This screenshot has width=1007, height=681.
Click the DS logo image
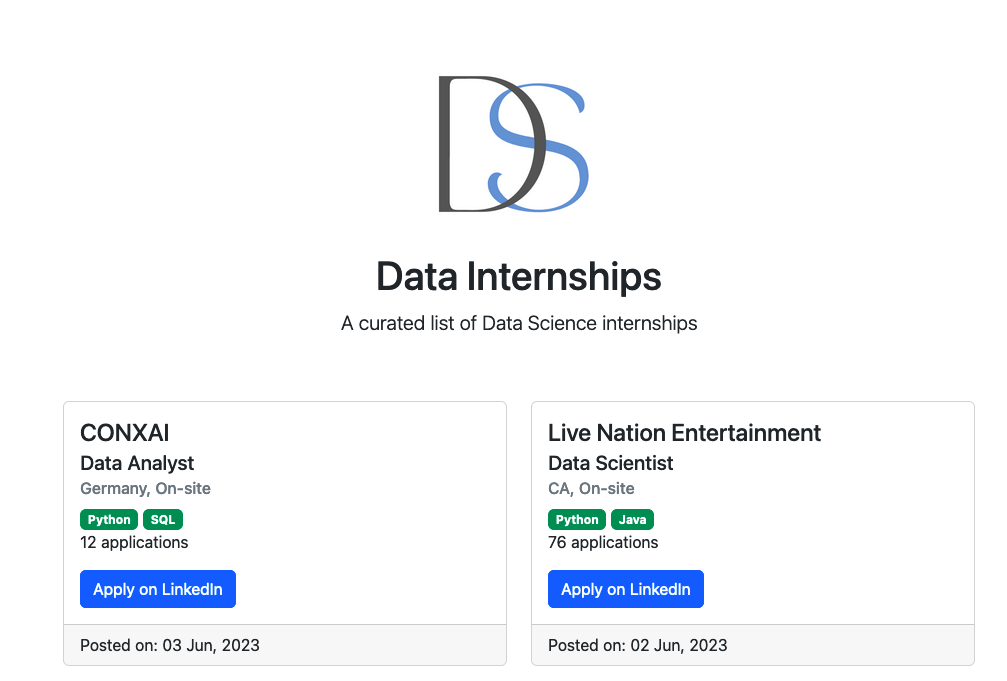tap(513, 144)
